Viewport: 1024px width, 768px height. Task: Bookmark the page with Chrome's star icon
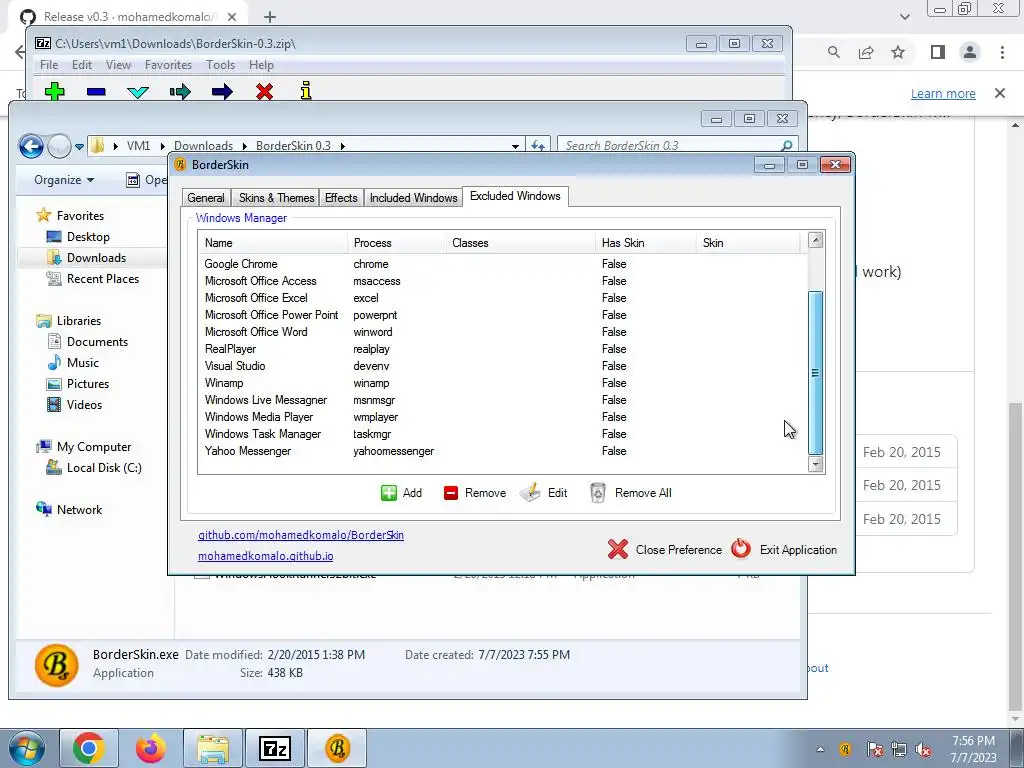[898, 52]
